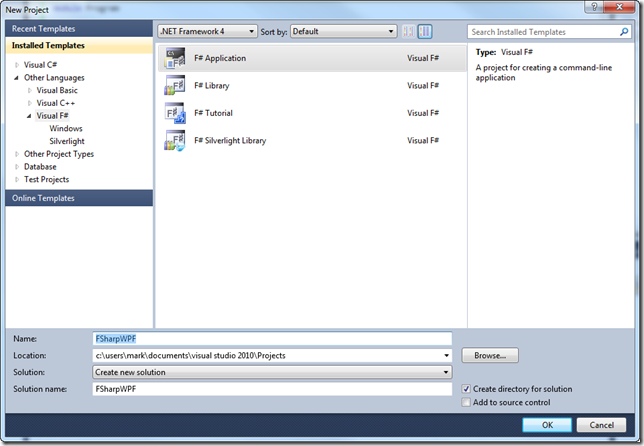Open the .NET Framework 4 version dropdown

coord(207,32)
